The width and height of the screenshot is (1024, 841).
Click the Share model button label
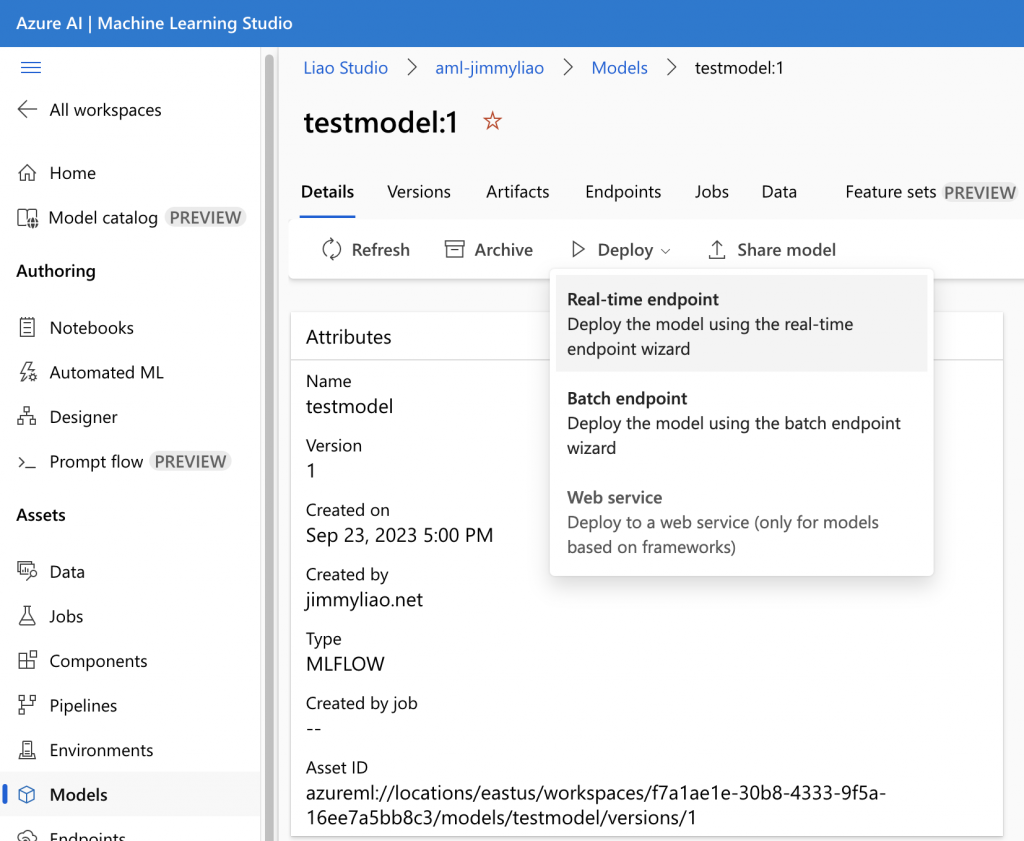786,249
